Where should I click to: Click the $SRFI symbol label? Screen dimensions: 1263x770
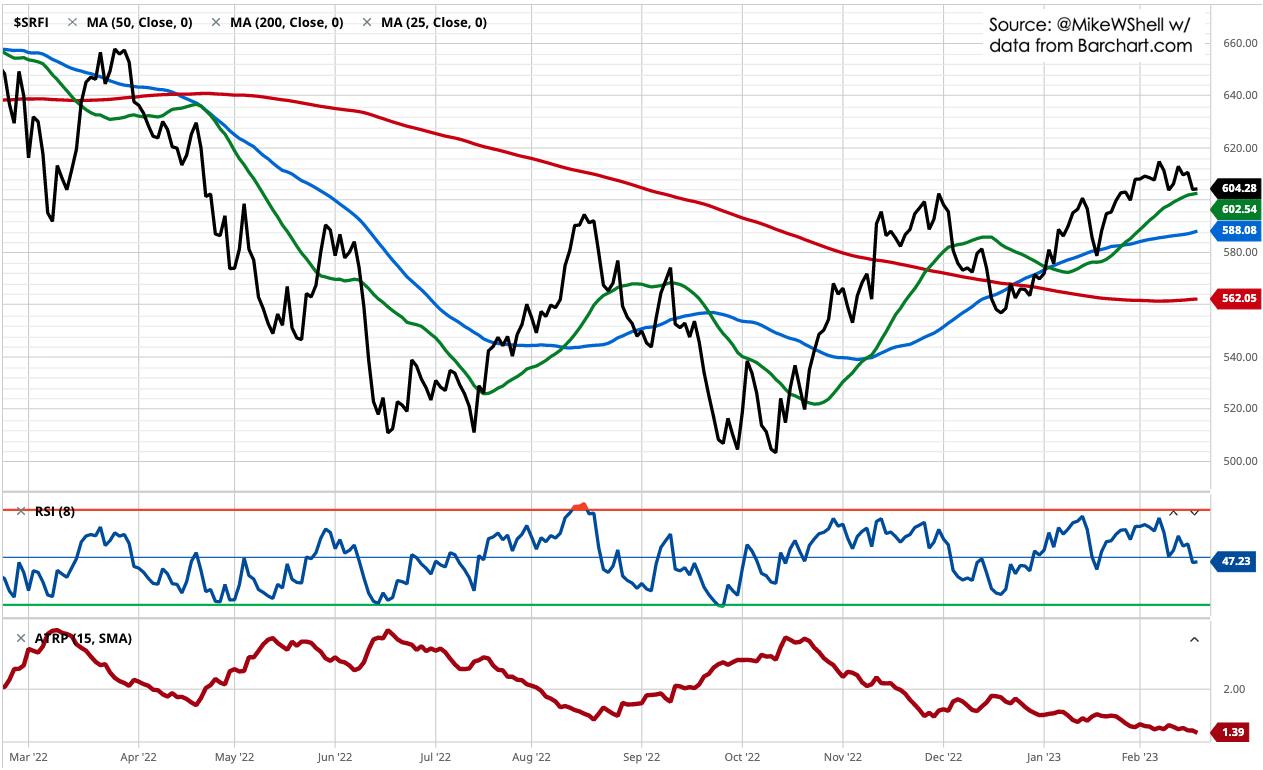pos(30,22)
